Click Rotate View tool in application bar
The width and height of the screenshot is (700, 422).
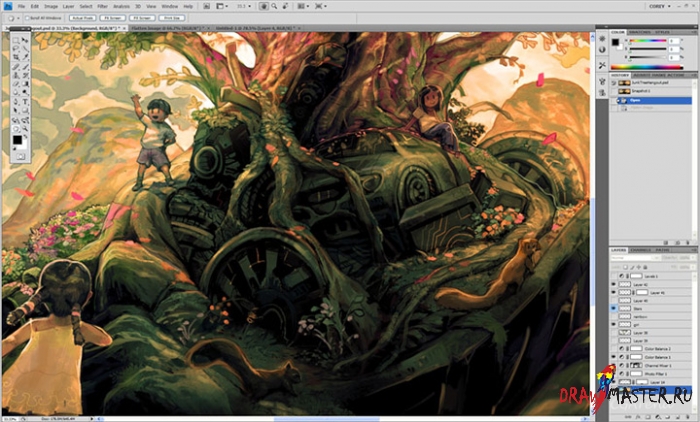[285, 6]
